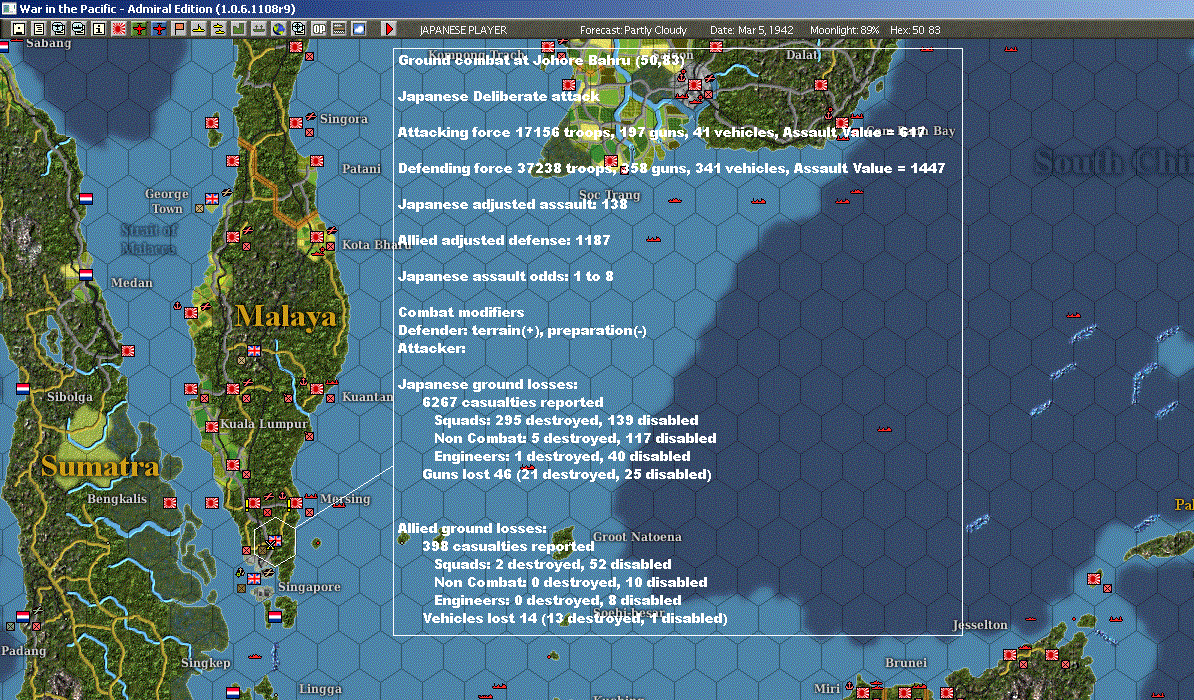The height and width of the screenshot is (700, 1194).
Task: Select the British flag base at Singapore
Action: 254,579
